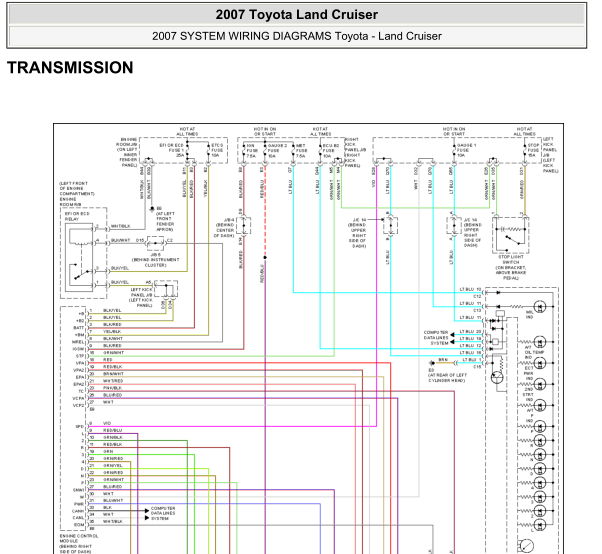Click the '2ND STRT IND' label

pos(529,394)
